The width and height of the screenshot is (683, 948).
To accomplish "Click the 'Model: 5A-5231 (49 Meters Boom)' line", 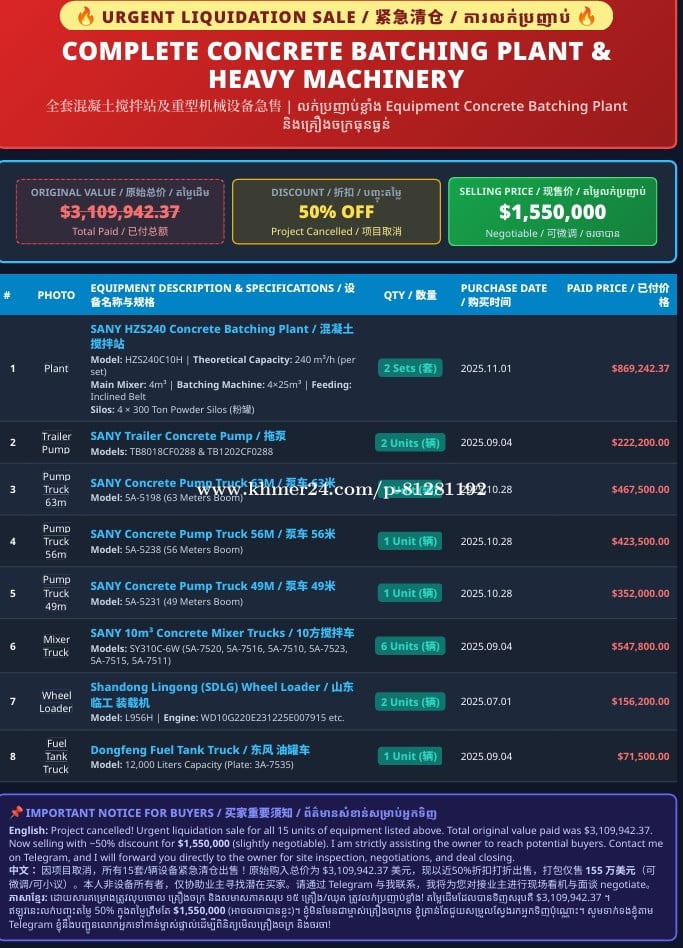I will pos(167,602).
